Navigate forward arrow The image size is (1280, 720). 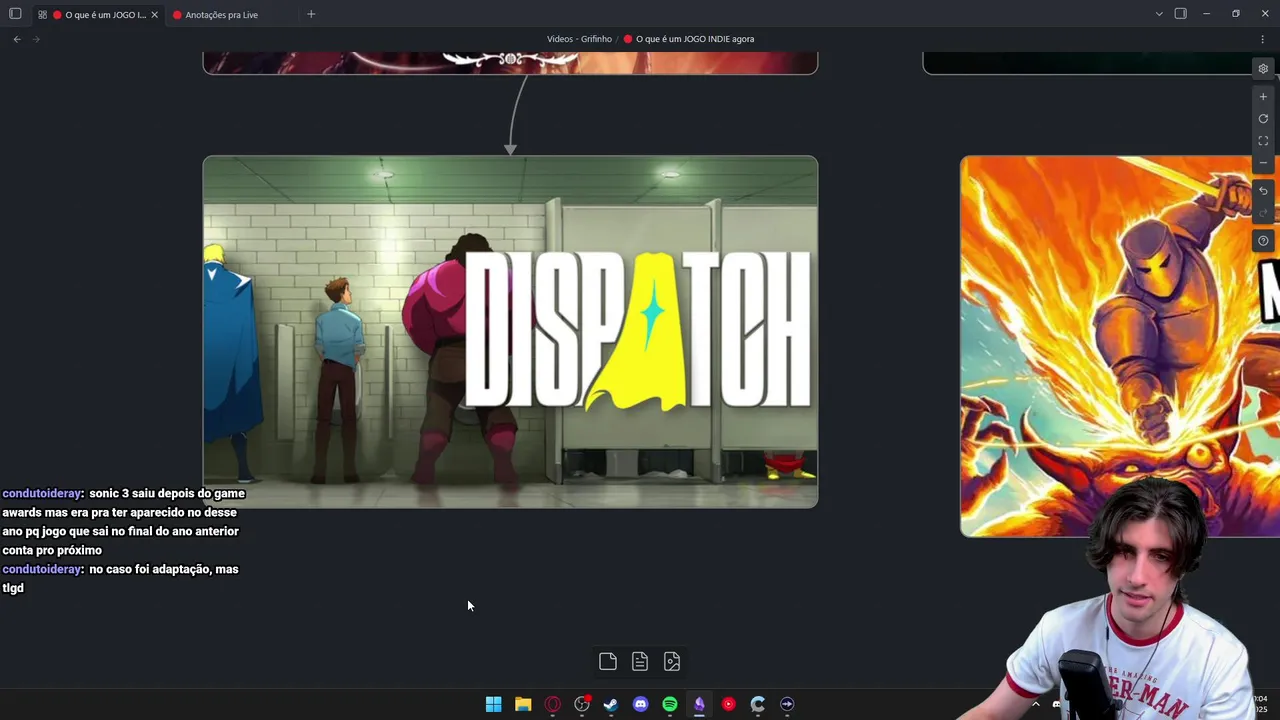[x=37, y=39]
